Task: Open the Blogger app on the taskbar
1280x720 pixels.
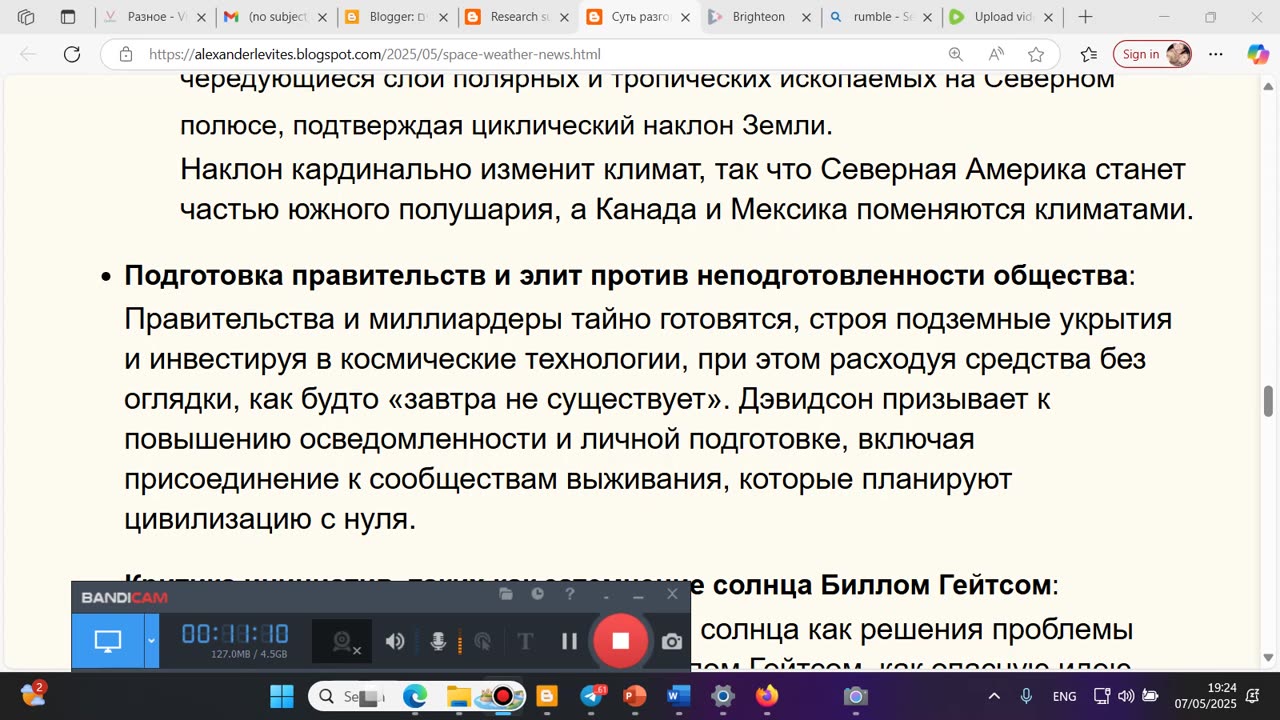Action: pos(546,696)
